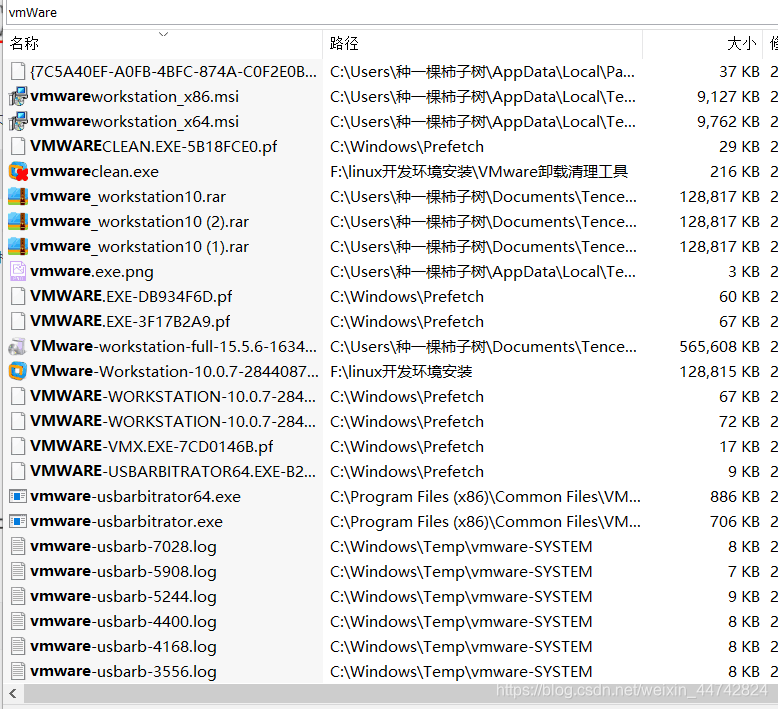
Task: Click VMware-Workstation-10.0.7-2844087 icon
Action: 18,371
